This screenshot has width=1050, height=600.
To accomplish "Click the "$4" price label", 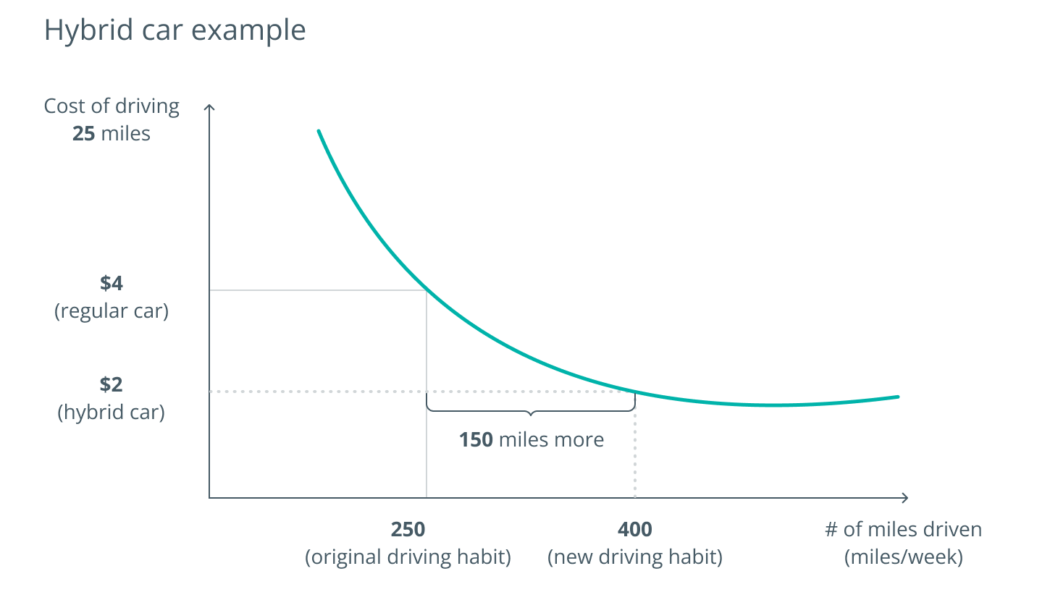I will 111,283.
